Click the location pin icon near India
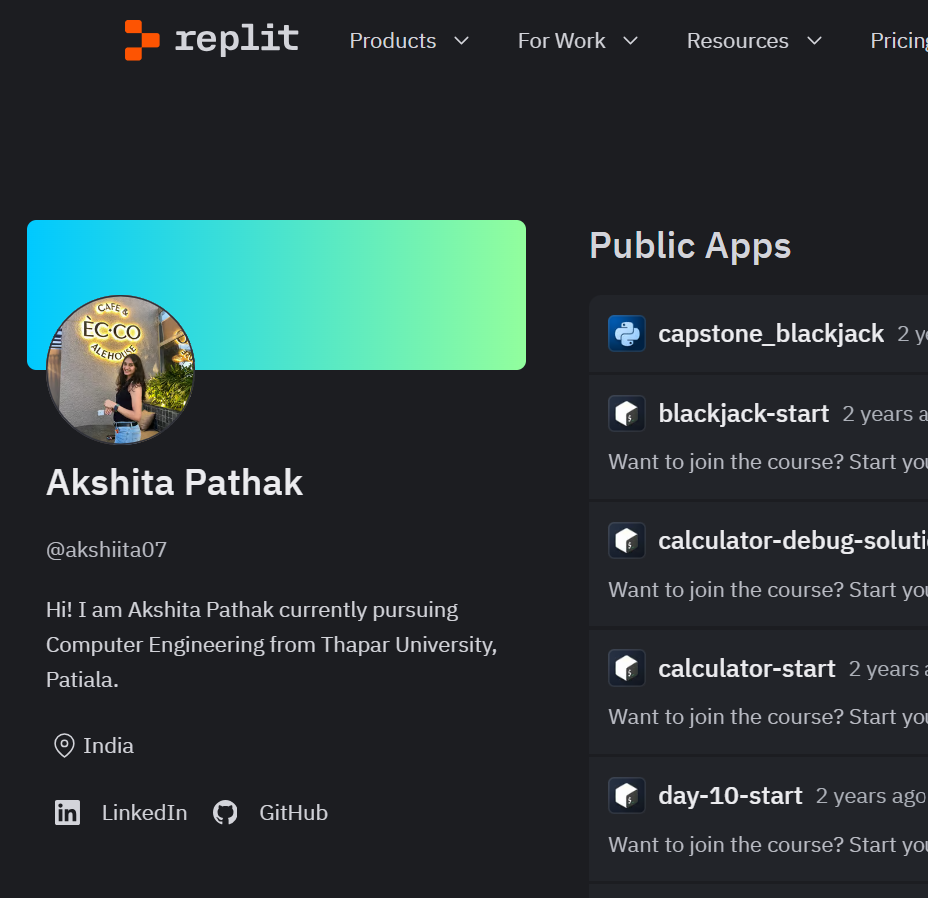 (64, 746)
